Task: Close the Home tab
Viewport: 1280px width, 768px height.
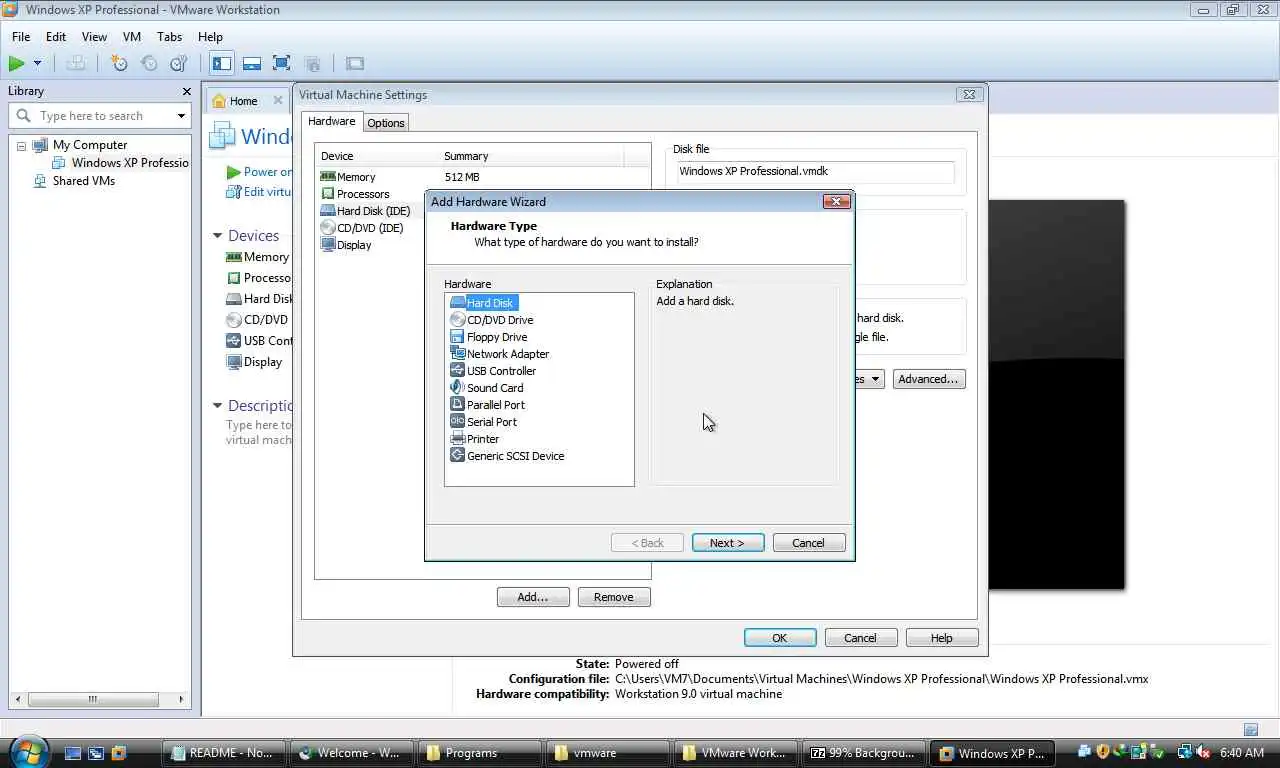Action: click(278, 101)
